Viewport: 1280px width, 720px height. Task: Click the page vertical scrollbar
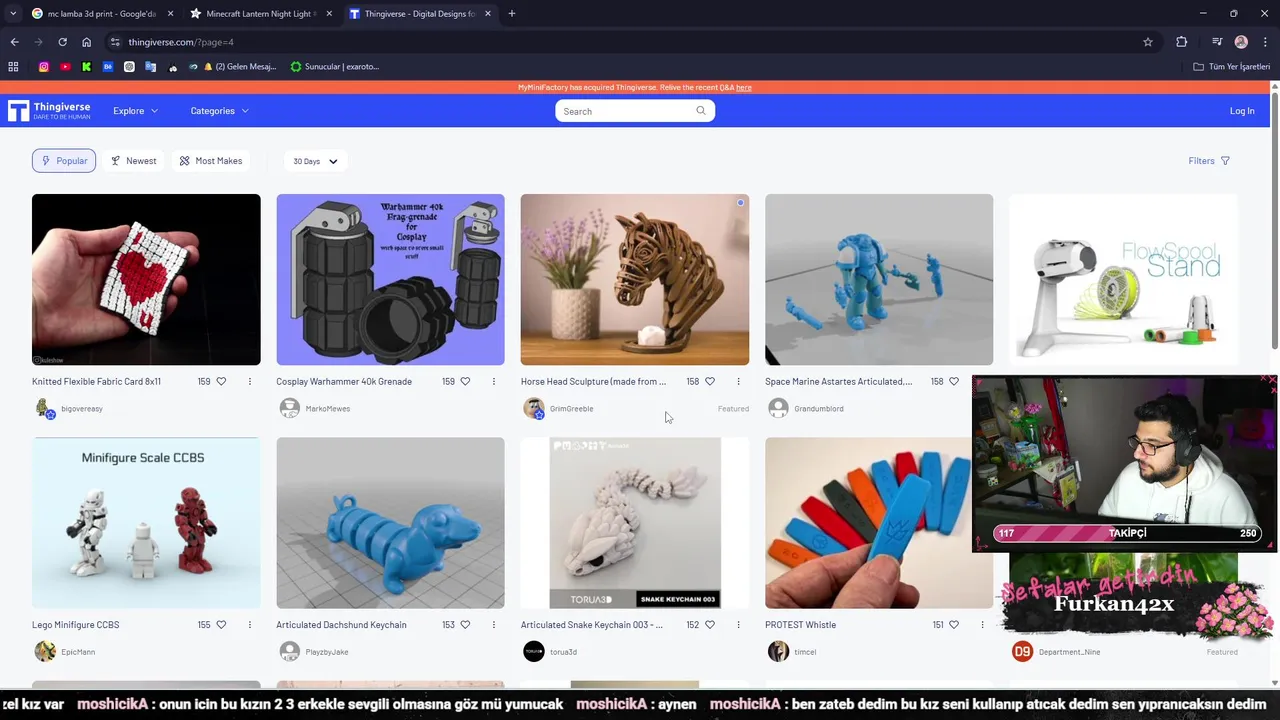point(1274,220)
